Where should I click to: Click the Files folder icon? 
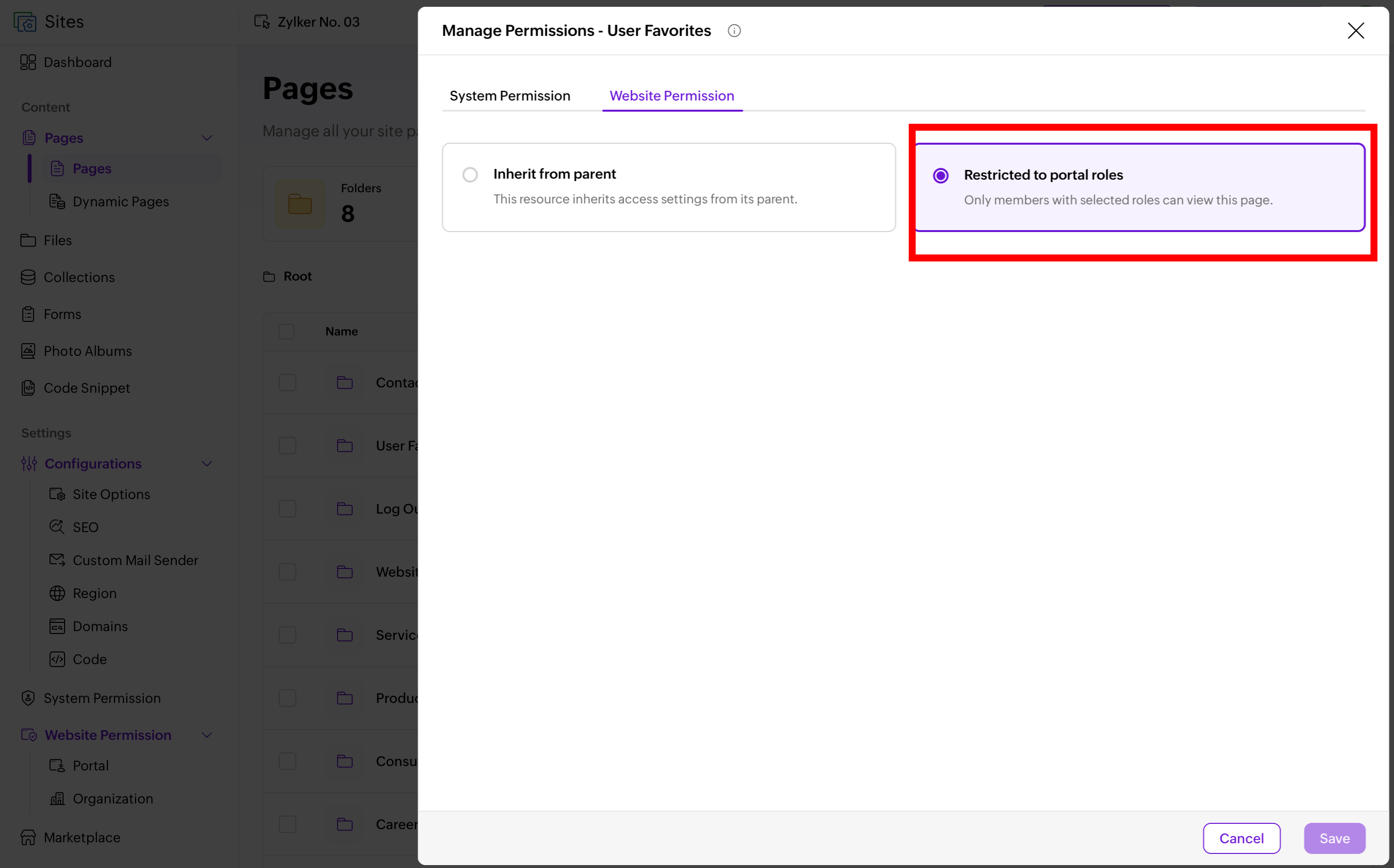pyautogui.click(x=28, y=240)
